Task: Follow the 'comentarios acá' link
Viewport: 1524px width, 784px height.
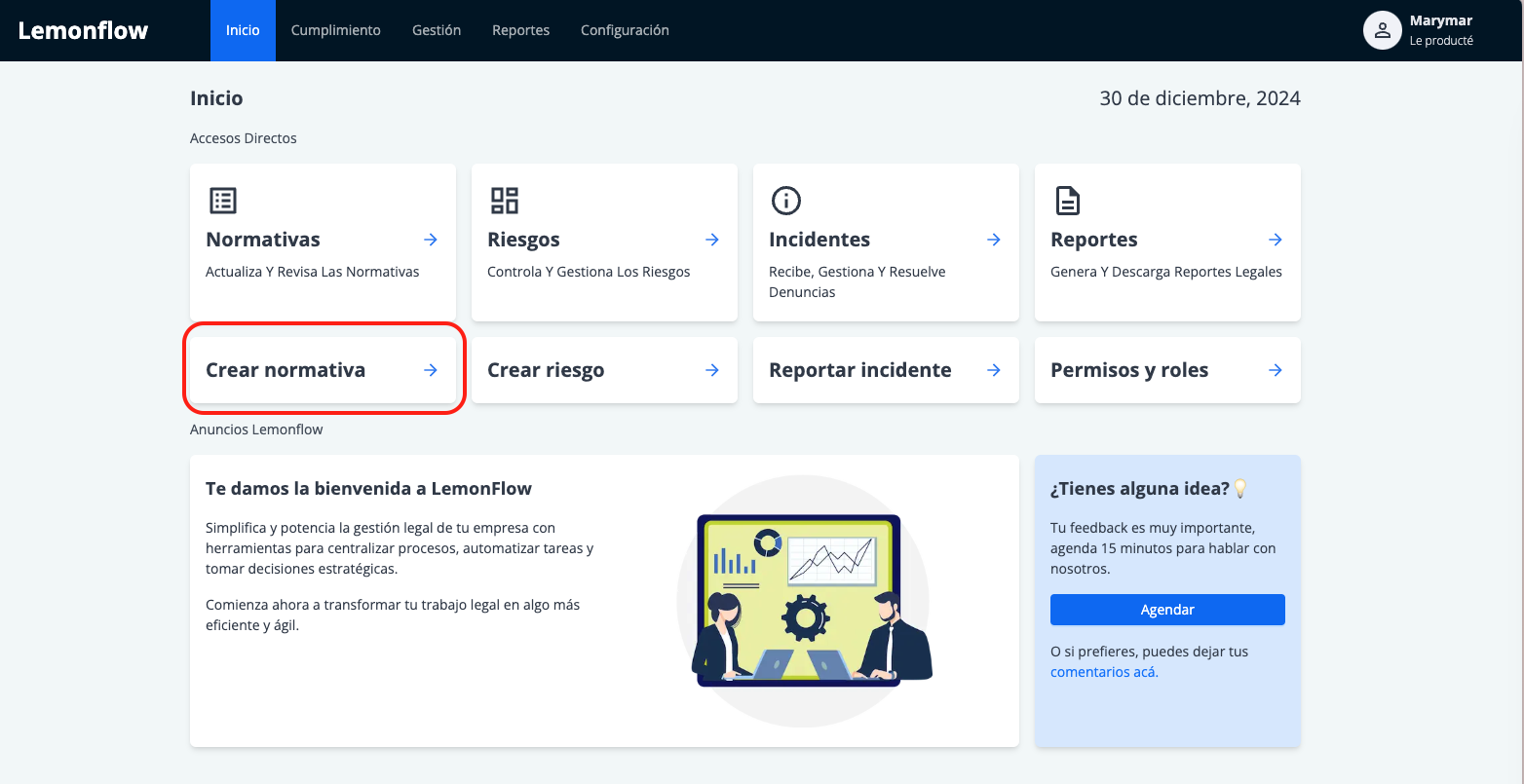Action: (x=1104, y=672)
